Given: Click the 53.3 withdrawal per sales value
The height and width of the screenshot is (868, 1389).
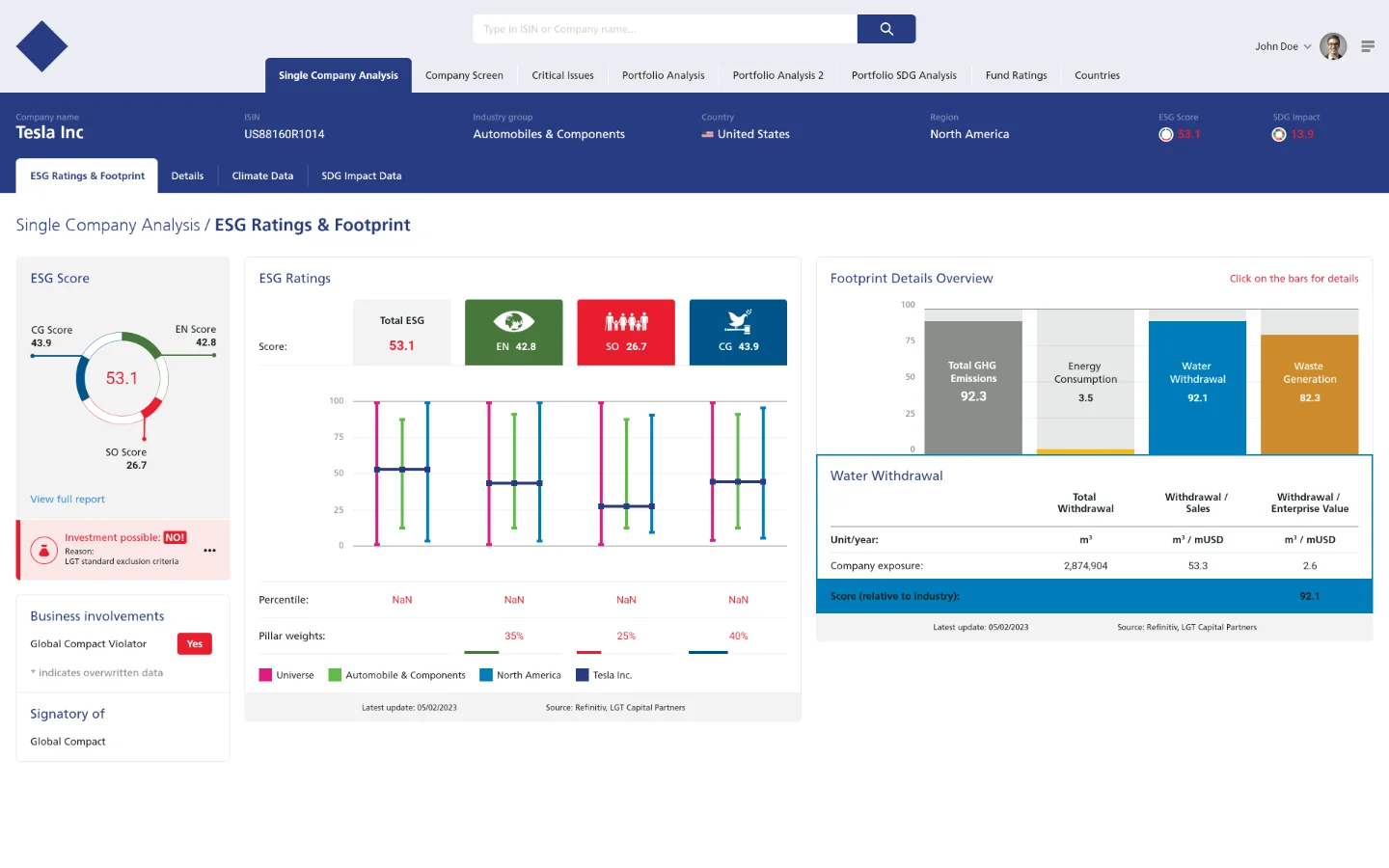Looking at the screenshot, I should [x=1197, y=566].
